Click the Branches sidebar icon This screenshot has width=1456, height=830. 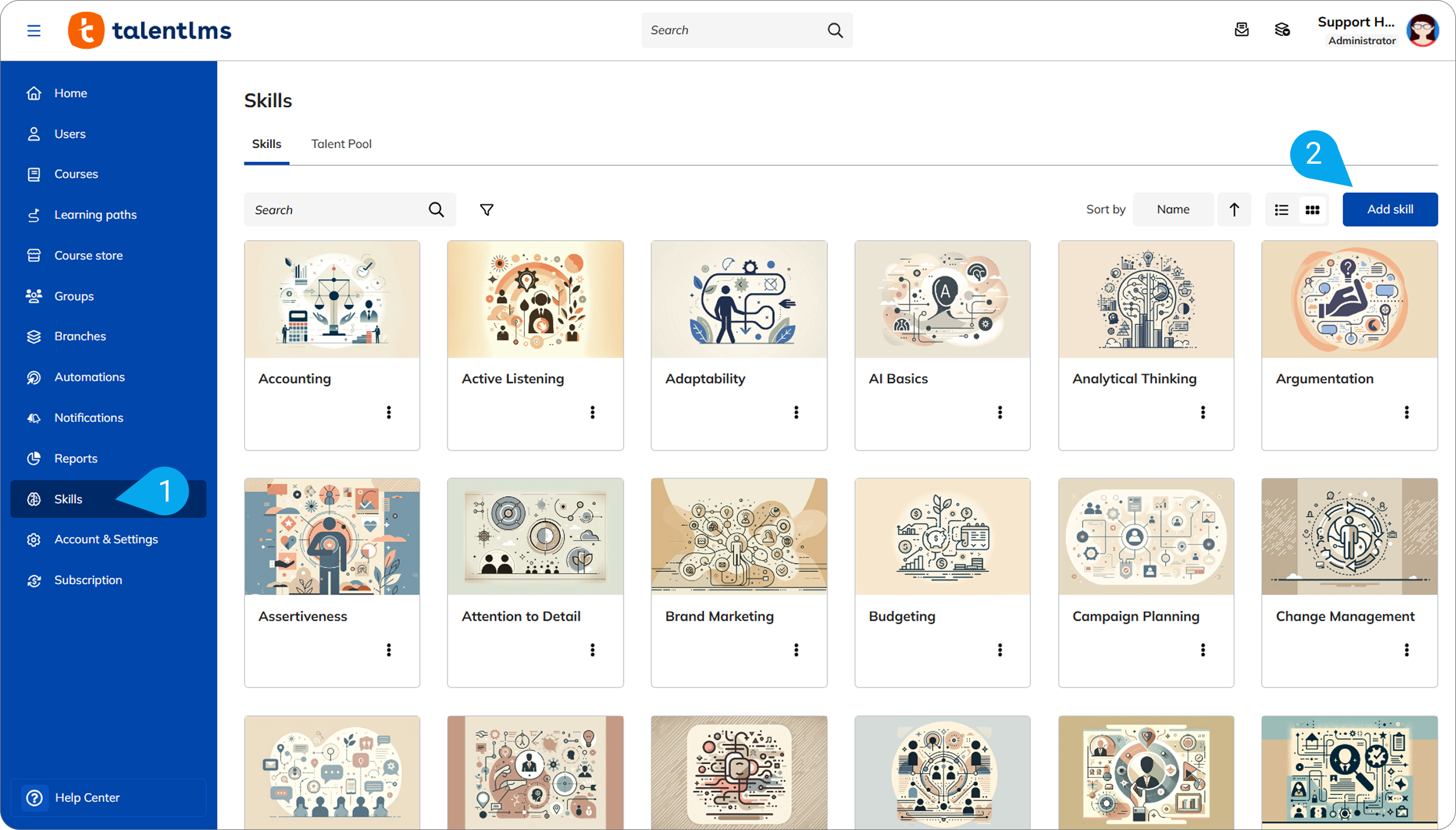(x=34, y=337)
